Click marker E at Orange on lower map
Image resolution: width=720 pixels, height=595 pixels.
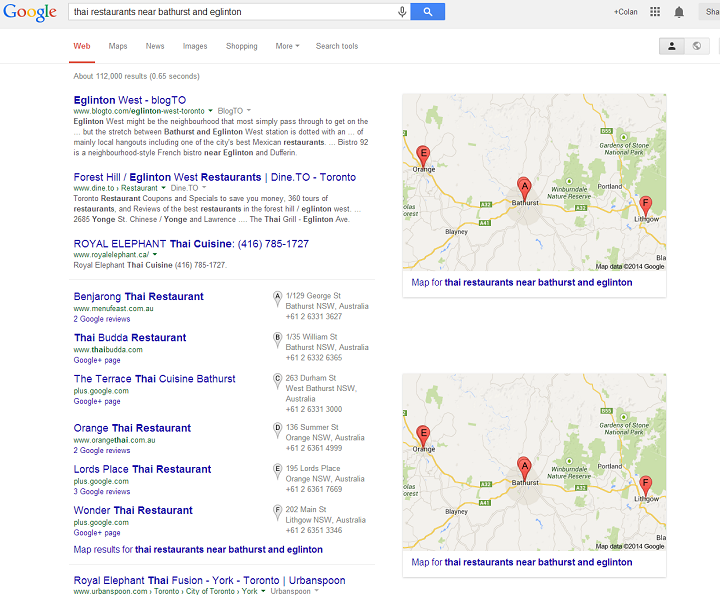point(423,436)
